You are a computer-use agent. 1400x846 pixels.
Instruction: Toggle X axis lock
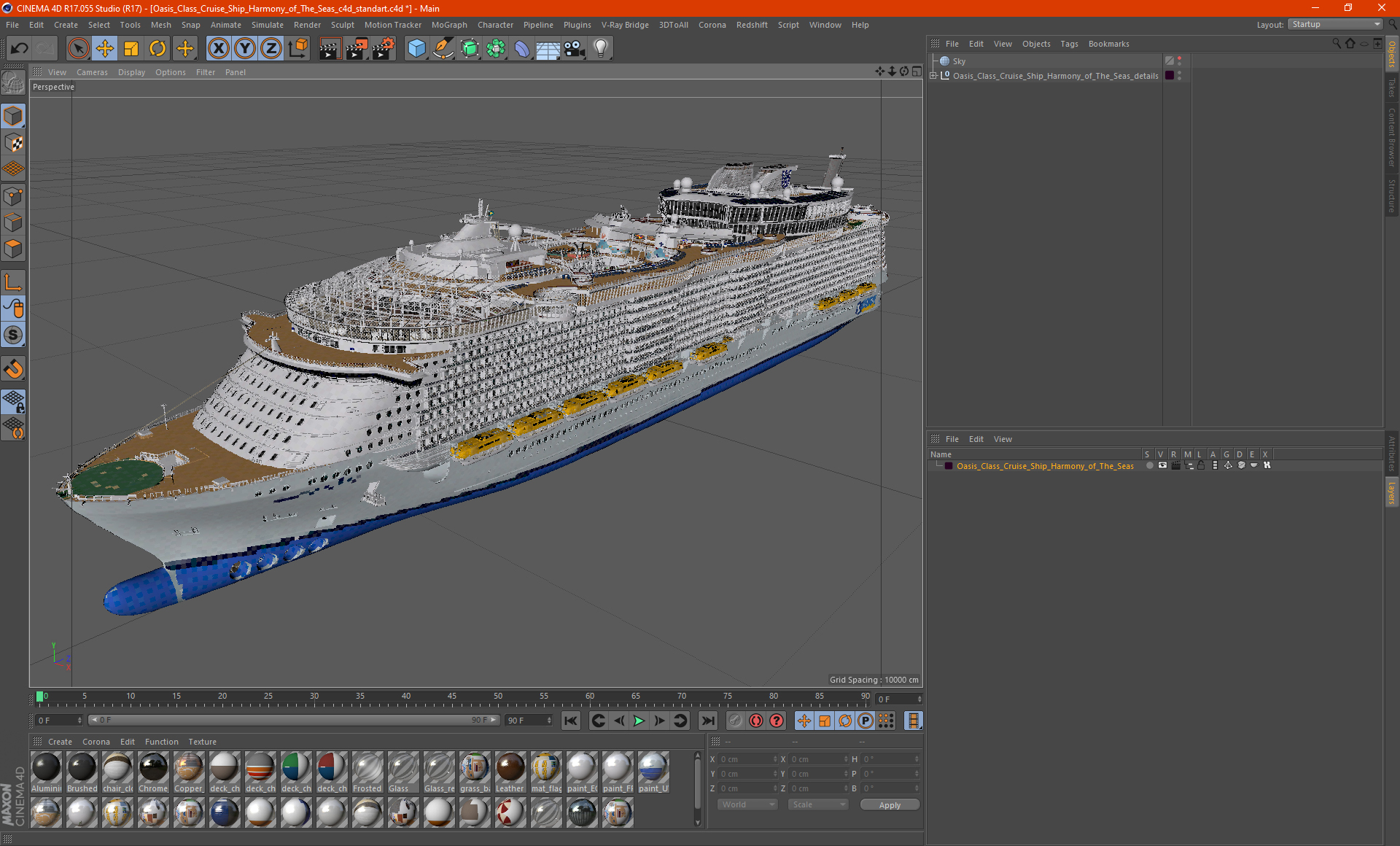pos(218,49)
